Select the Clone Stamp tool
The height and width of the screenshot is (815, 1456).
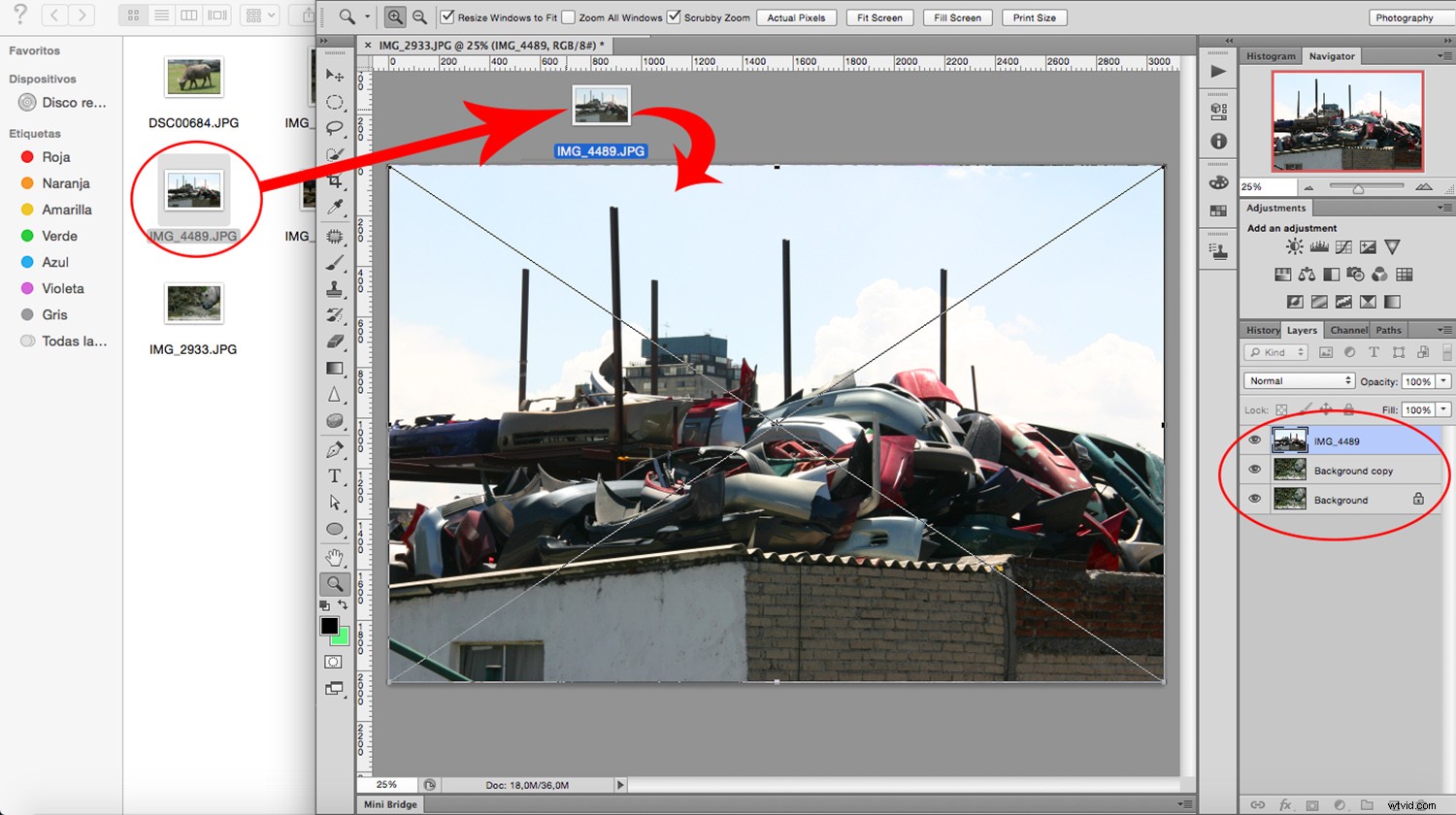click(x=335, y=290)
